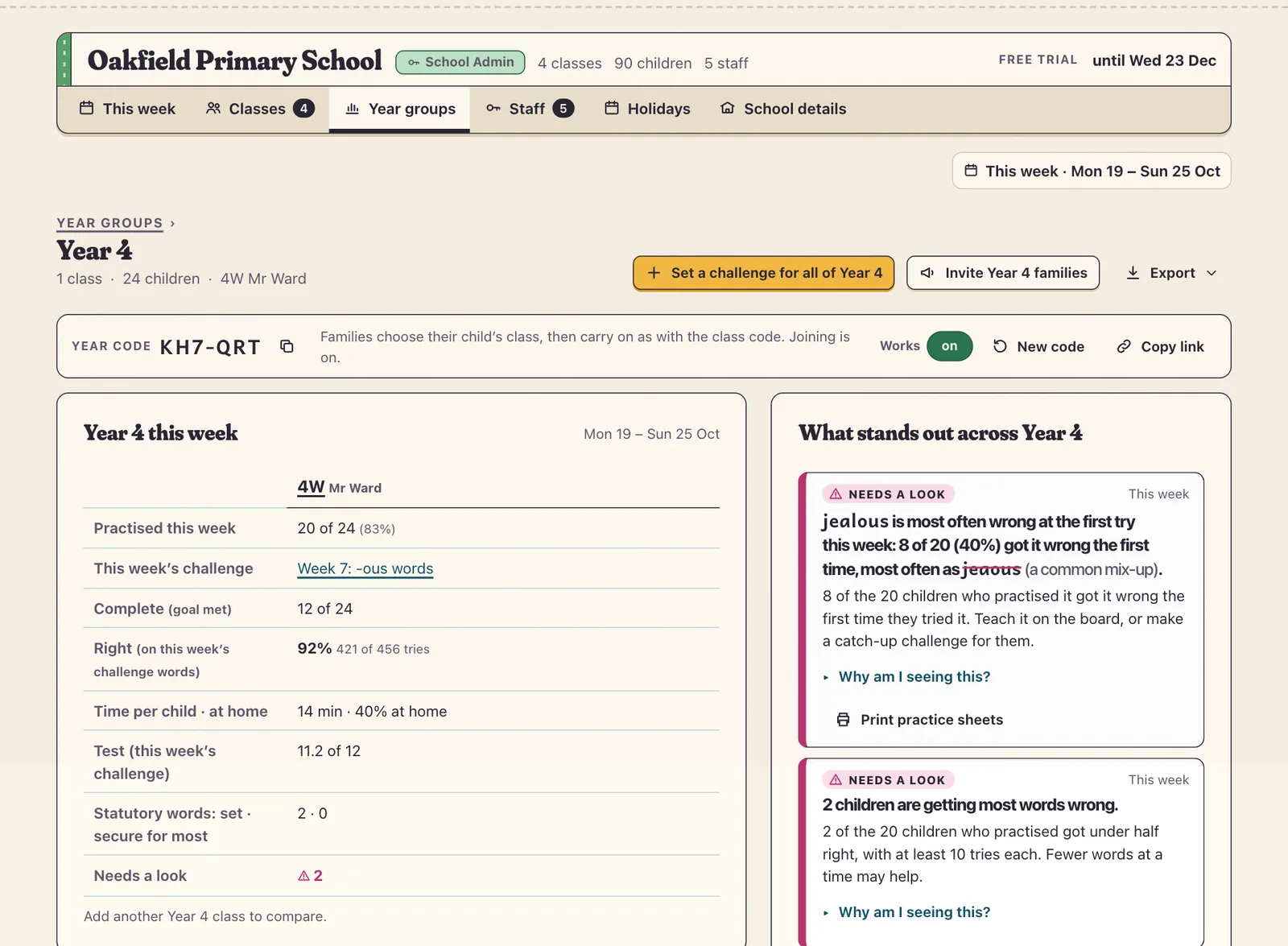Click the chain link icon on Copy link
Screen dimensions: 1288x946
(1124, 346)
